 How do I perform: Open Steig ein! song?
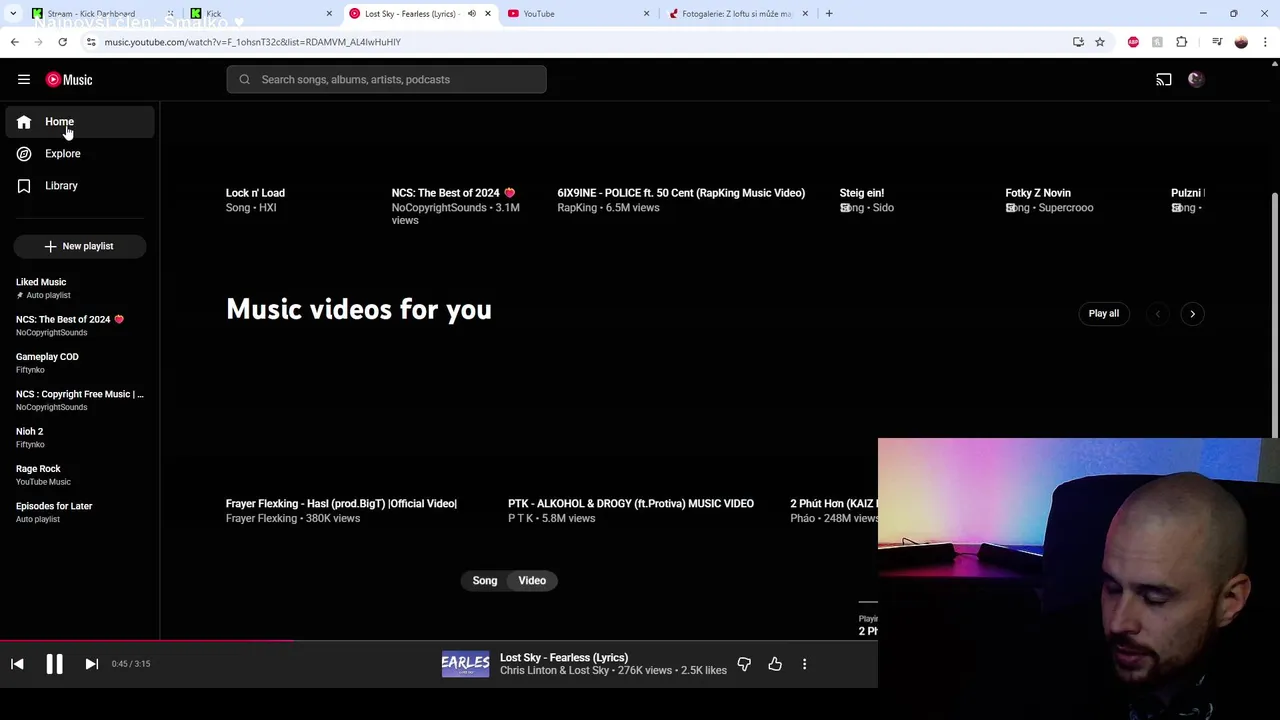(x=862, y=193)
